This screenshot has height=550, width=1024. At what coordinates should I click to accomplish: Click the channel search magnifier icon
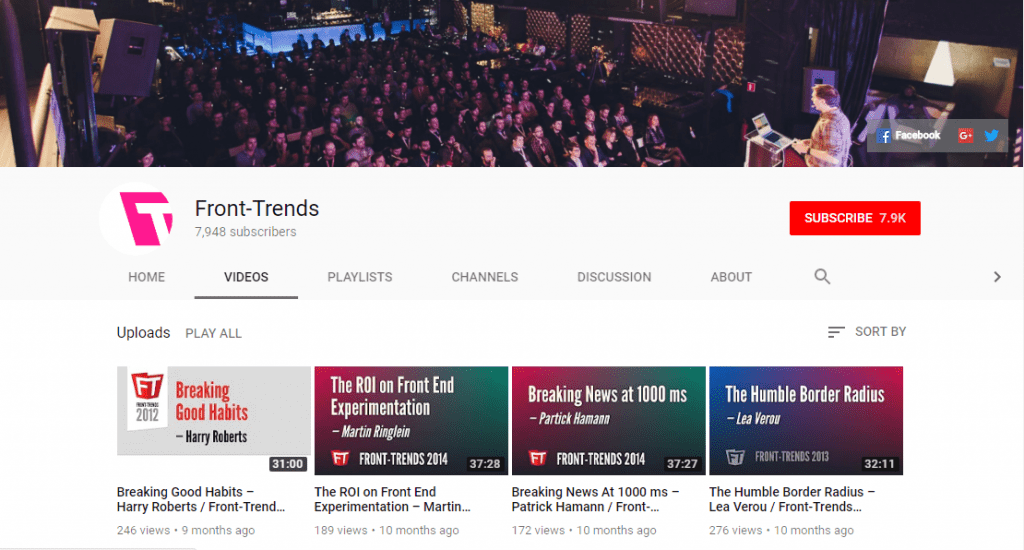[822, 276]
